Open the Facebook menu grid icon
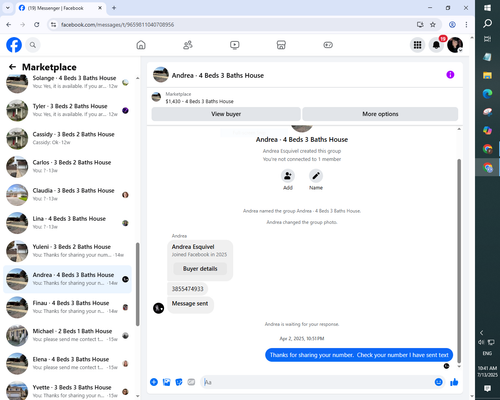Screen dimensions: 500x400 click(417, 45)
